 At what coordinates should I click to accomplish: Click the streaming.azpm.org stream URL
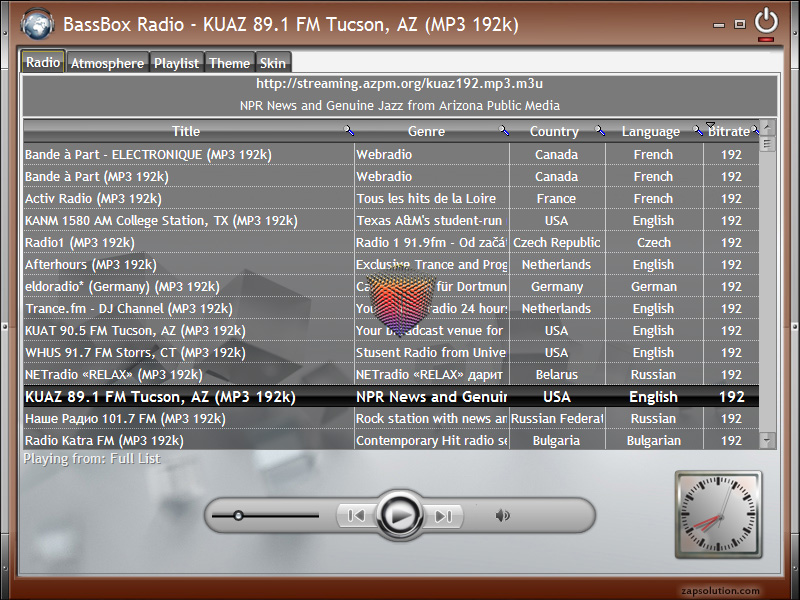coord(399,83)
